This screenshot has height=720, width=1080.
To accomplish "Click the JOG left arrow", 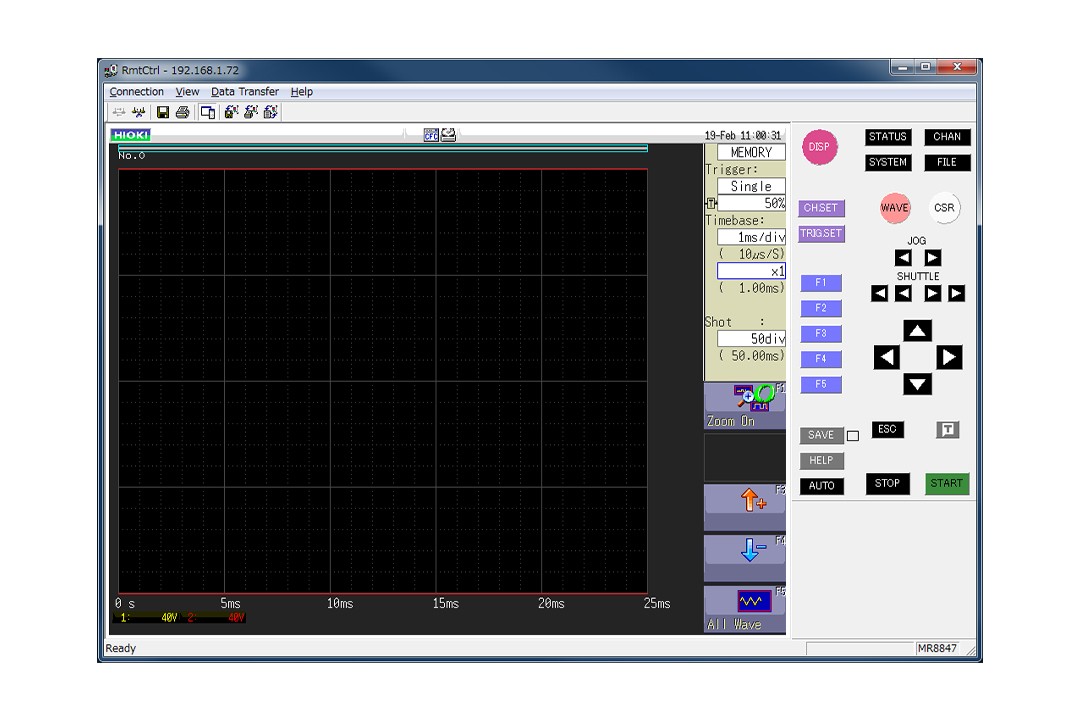I will (x=903, y=258).
